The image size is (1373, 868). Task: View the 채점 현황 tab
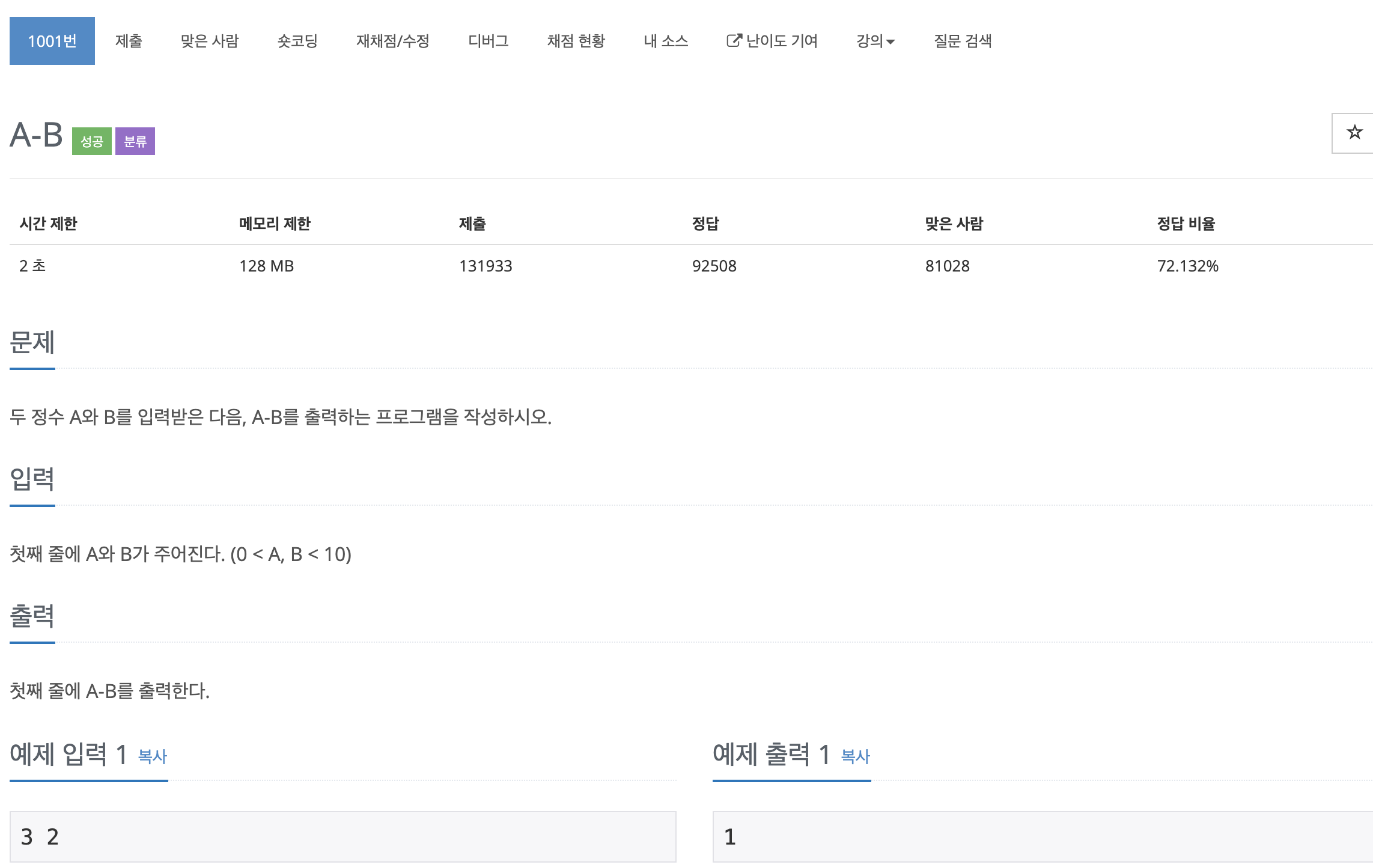576,41
